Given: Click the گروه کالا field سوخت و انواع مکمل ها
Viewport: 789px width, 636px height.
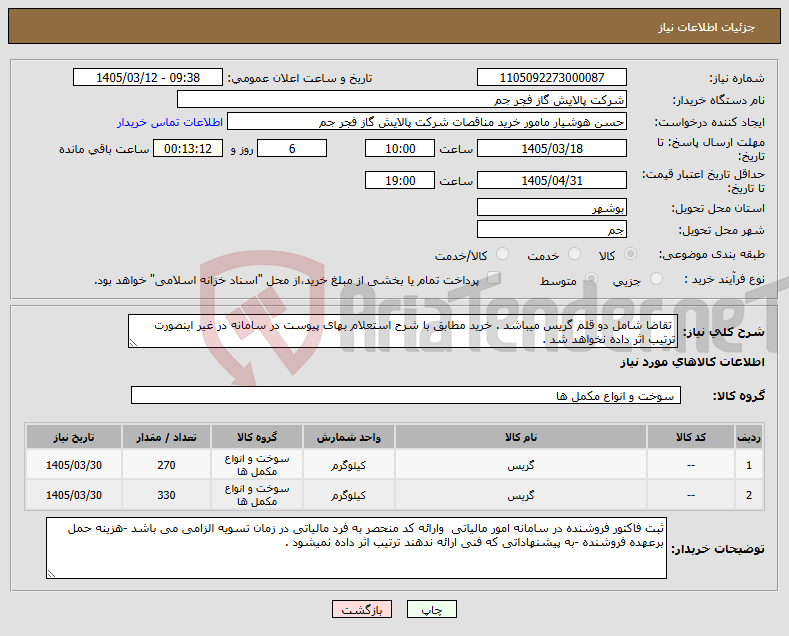Looking at the screenshot, I should 406,395.
